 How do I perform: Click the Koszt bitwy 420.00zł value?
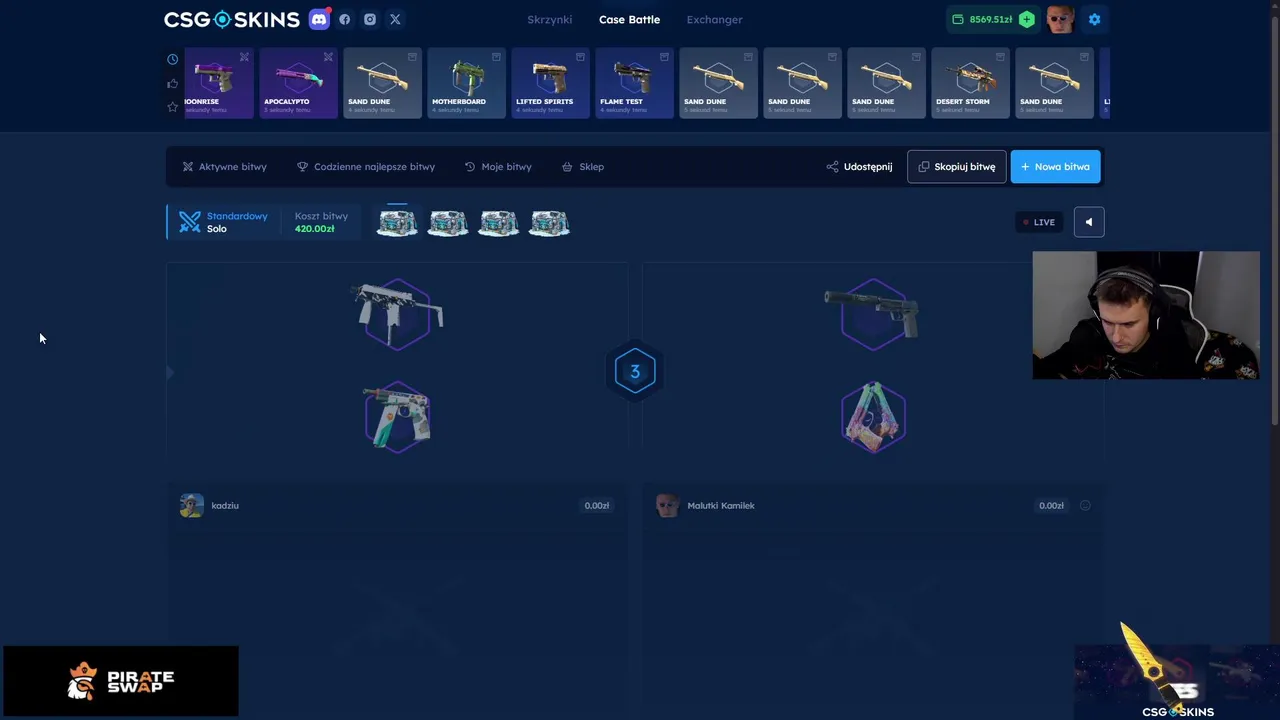click(315, 229)
